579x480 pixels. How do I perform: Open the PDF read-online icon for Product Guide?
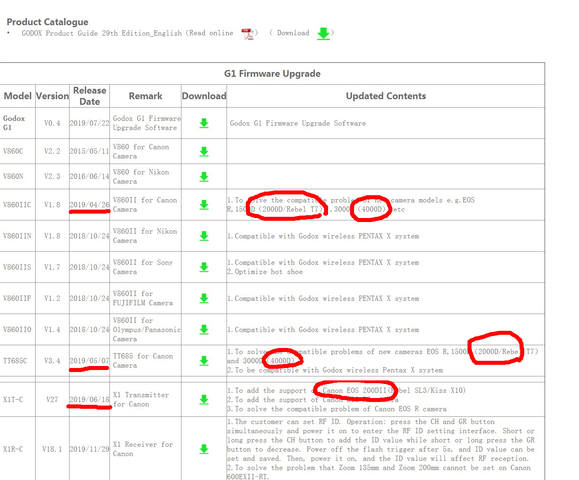tap(247, 34)
